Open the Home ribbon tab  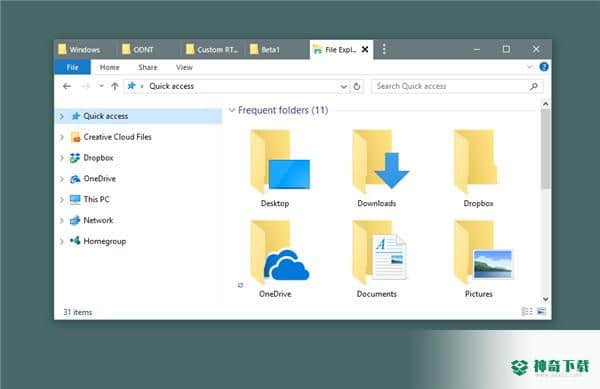tap(109, 67)
